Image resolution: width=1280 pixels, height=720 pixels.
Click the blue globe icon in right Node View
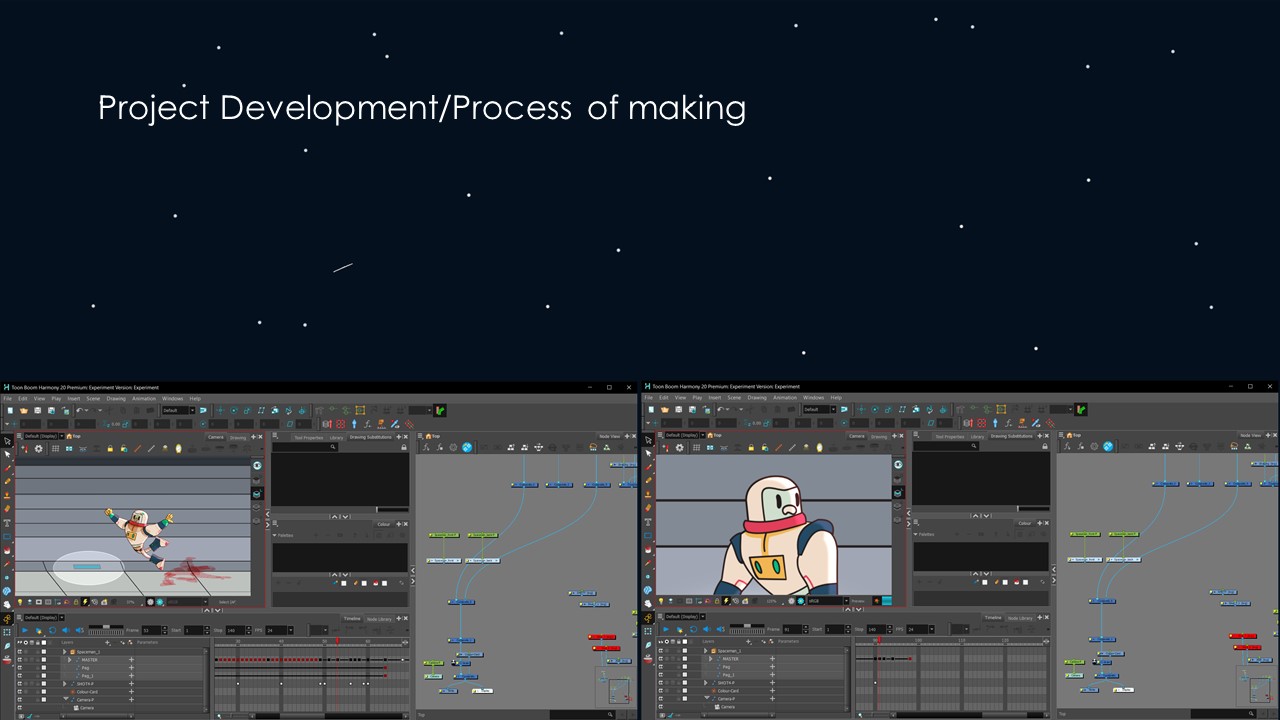(1107, 447)
